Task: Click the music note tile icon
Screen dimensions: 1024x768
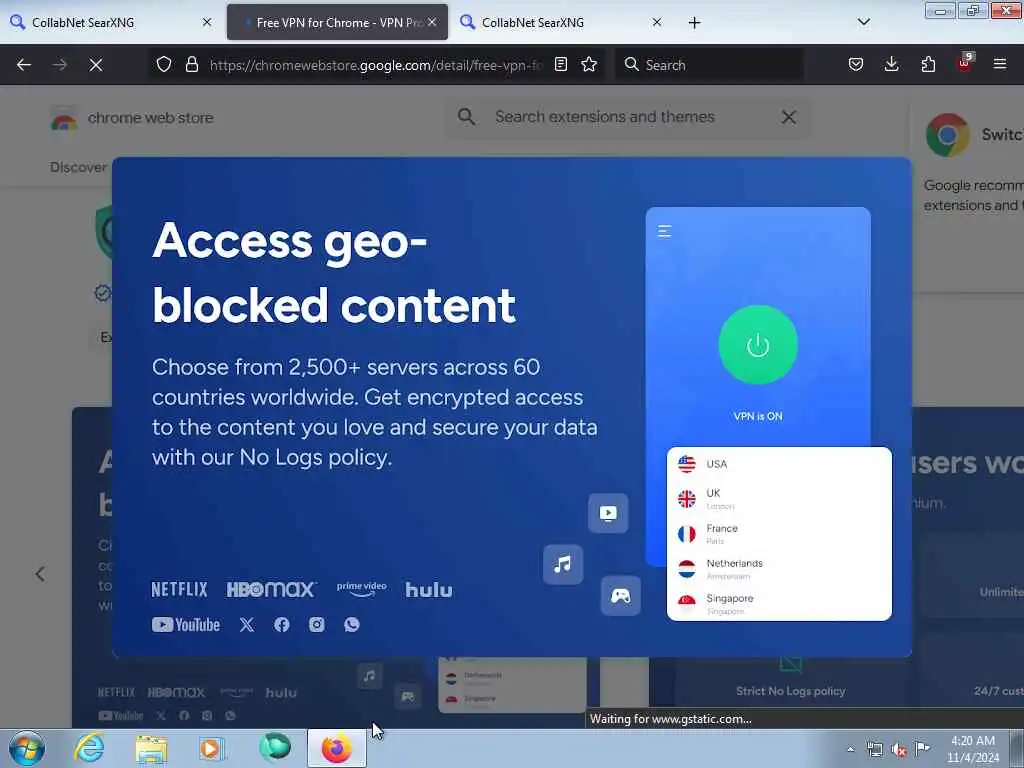Action: [563, 564]
